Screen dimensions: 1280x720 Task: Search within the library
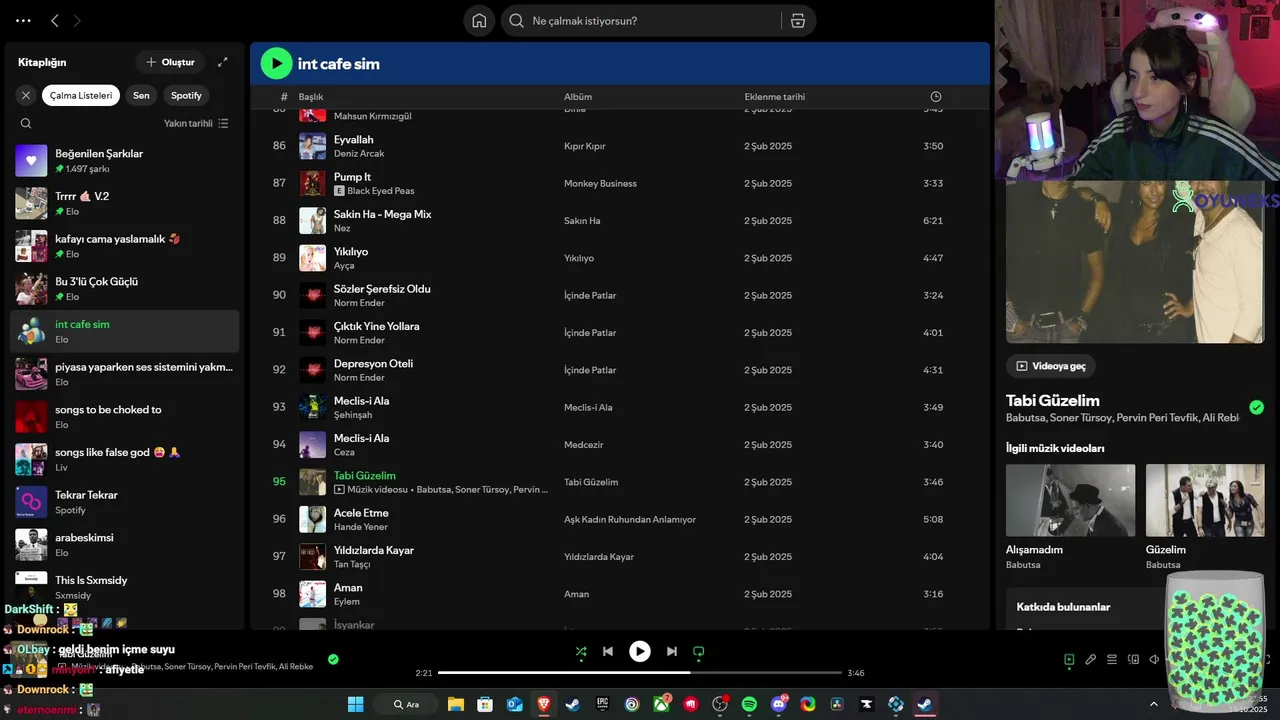pos(26,123)
